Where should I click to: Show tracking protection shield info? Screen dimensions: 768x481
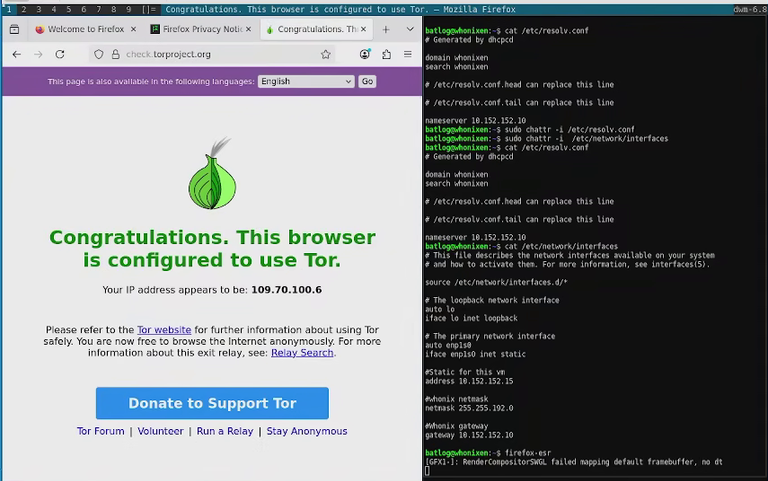[x=98, y=54]
